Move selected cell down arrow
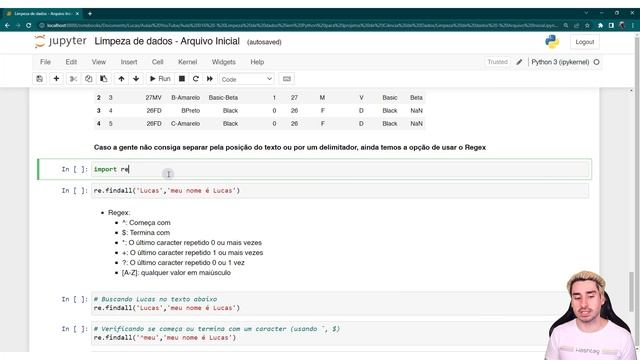 [136, 79]
